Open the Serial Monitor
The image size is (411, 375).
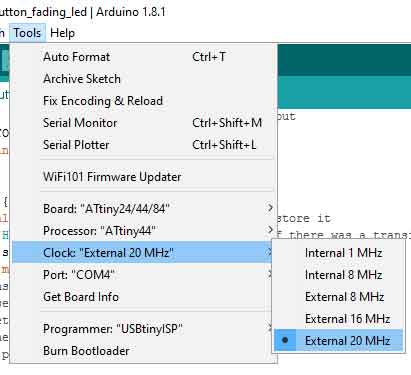[x=143, y=123]
